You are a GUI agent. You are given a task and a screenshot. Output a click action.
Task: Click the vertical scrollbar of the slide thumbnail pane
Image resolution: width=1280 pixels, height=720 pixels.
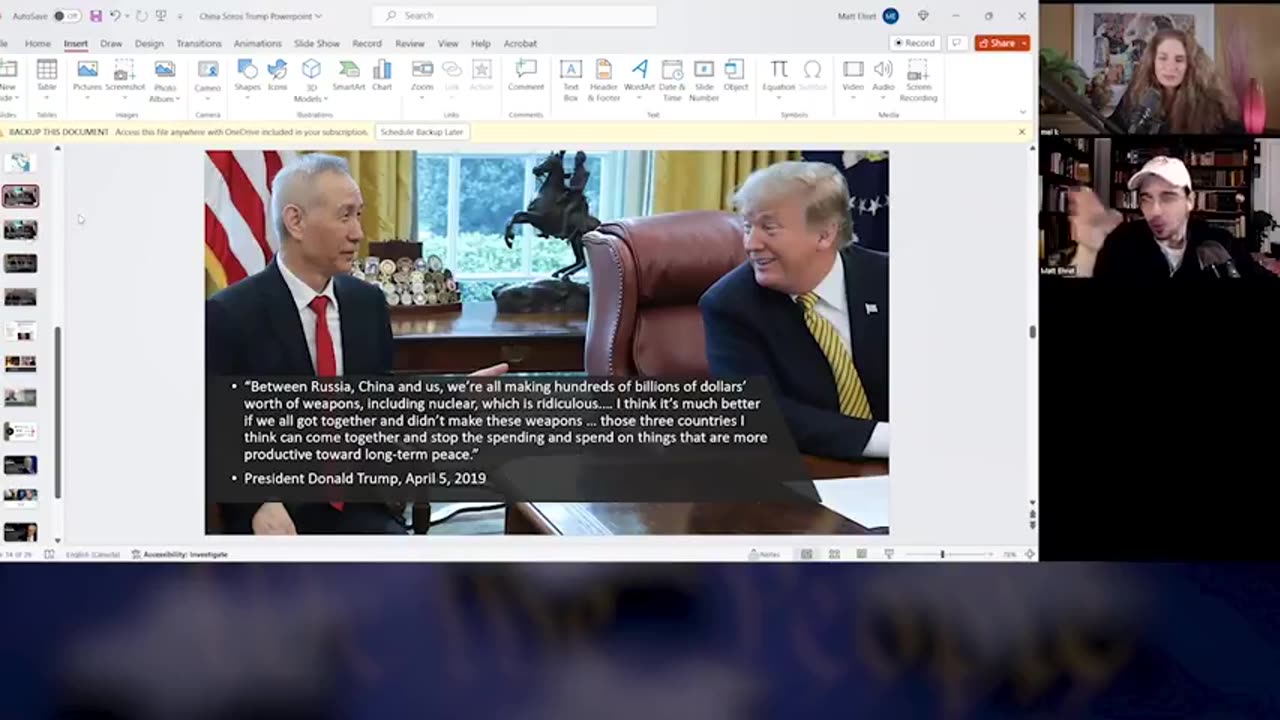(57, 412)
